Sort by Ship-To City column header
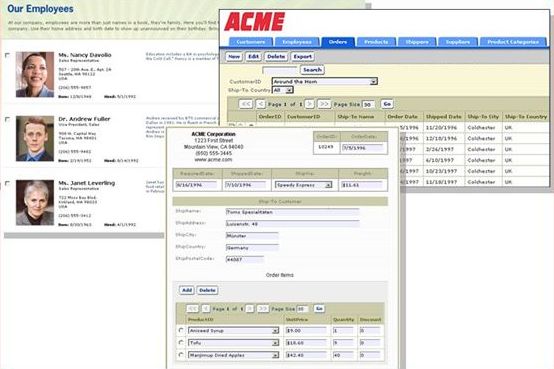This screenshot has height=369, width=554. pyautogui.click(x=483, y=117)
